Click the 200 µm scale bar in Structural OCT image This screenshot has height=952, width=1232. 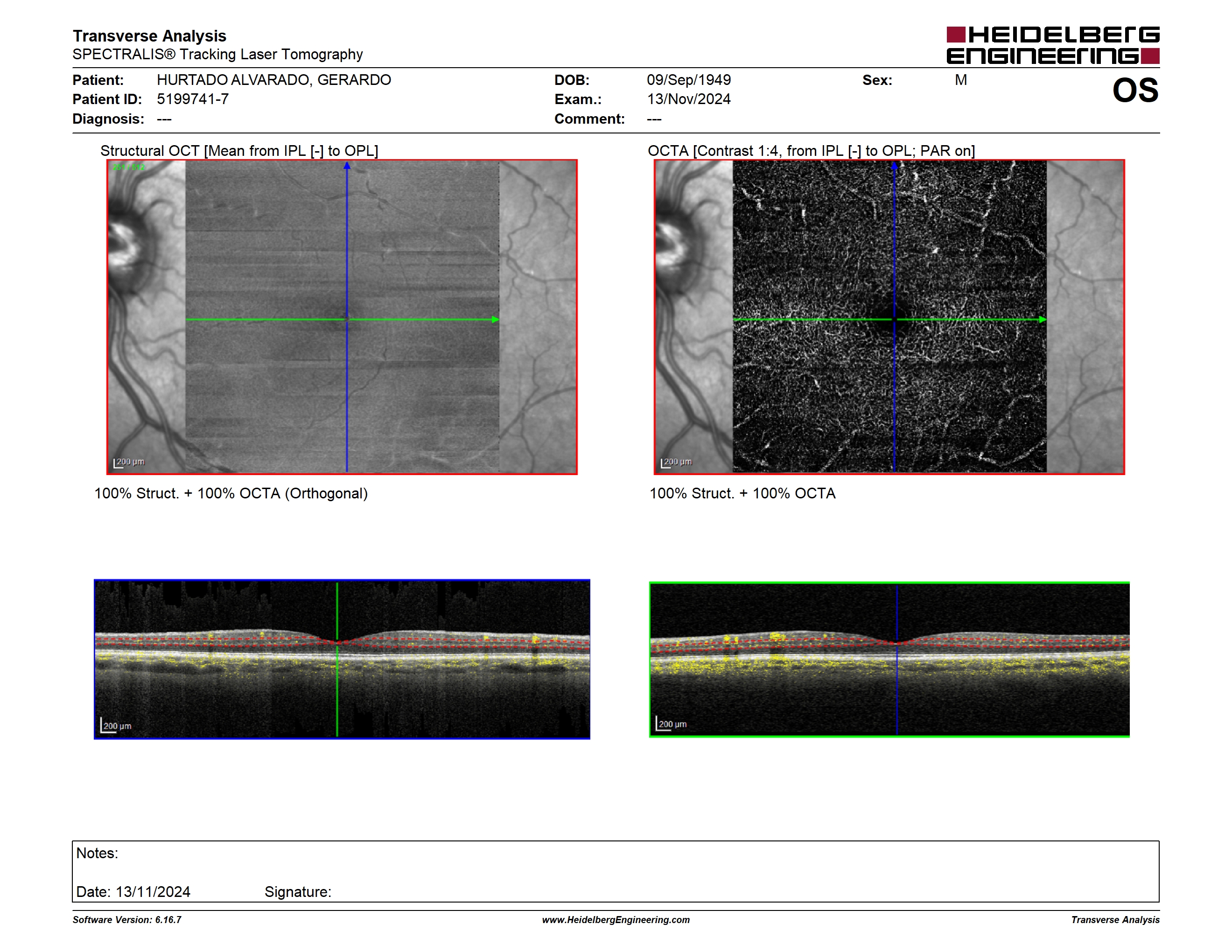(129, 462)
